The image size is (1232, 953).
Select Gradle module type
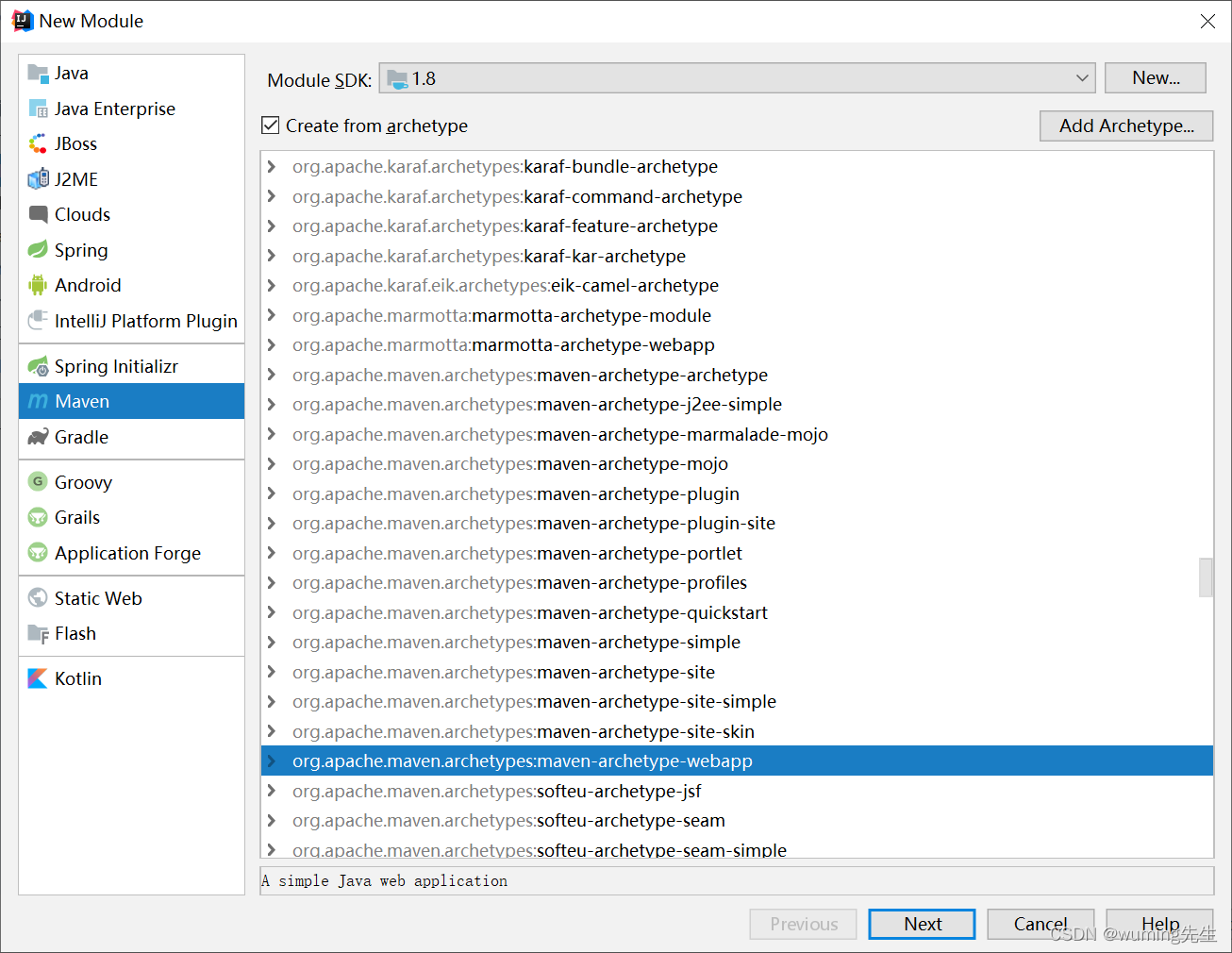pyautogui.click(x=131, y=437)
